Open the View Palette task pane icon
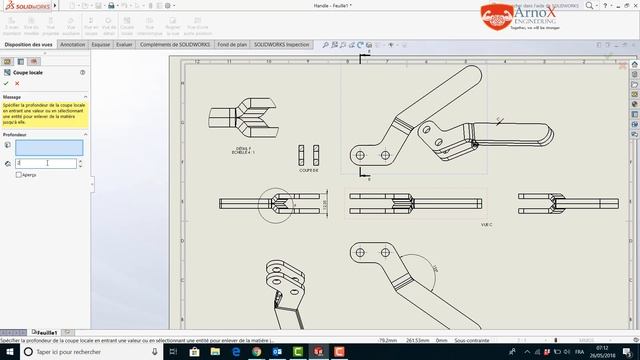 (635, 94)
